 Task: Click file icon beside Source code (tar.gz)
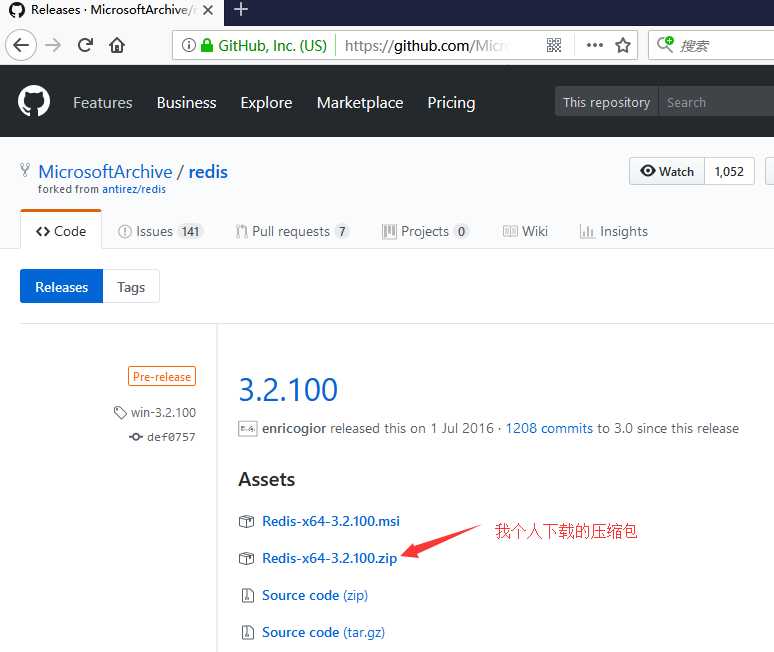(x=247, y=632)
